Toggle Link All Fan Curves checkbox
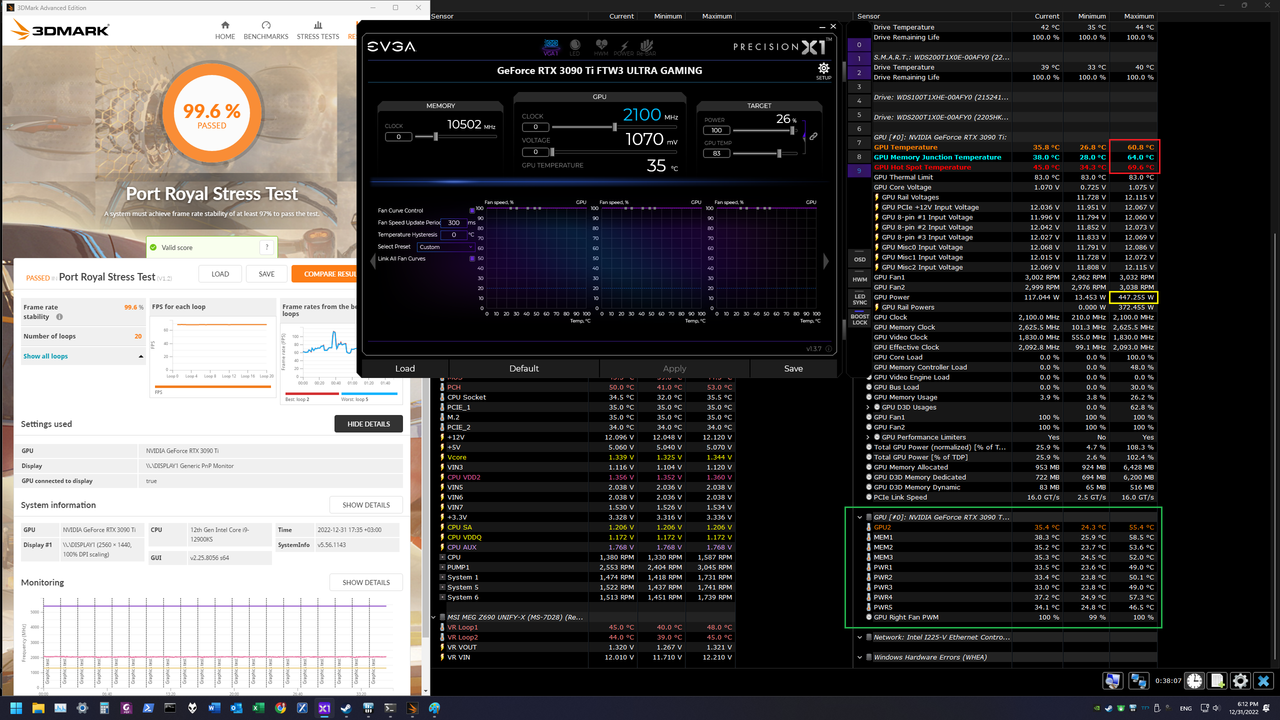Image resolution: width=1280 pixels, height=720 pixels. pyautogui.click(x=472, y=259)
